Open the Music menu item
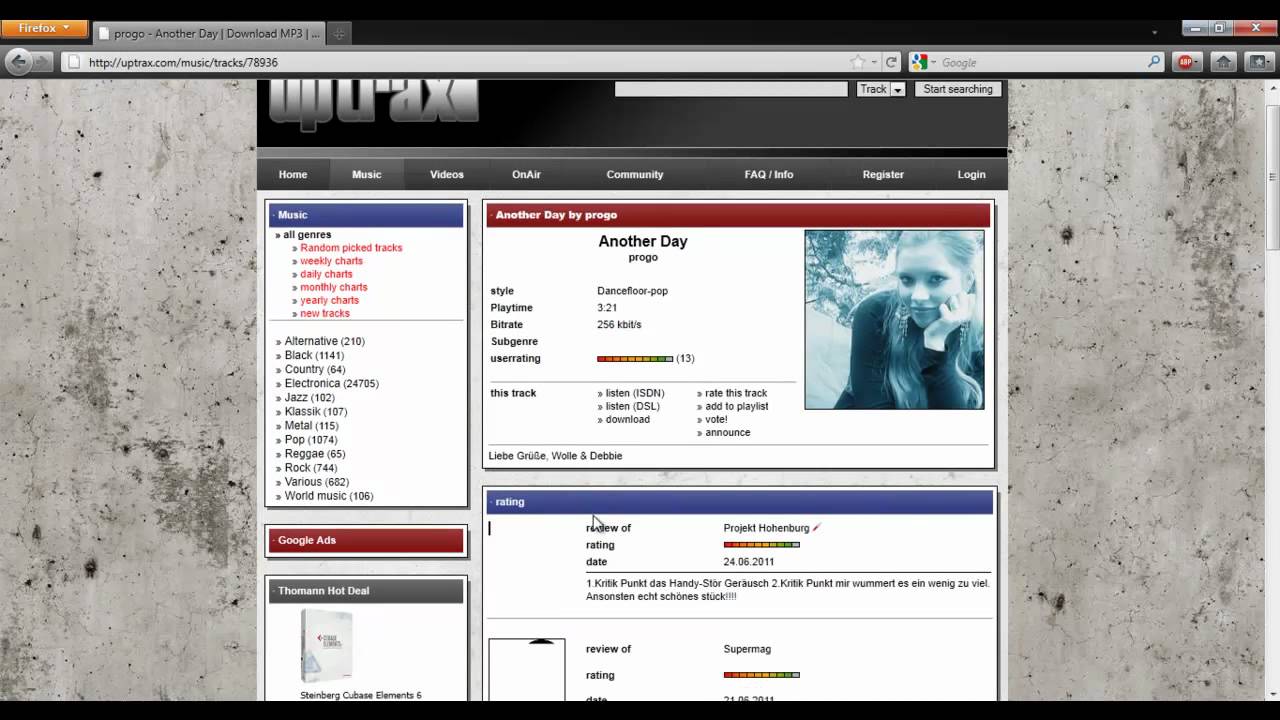 367,174
